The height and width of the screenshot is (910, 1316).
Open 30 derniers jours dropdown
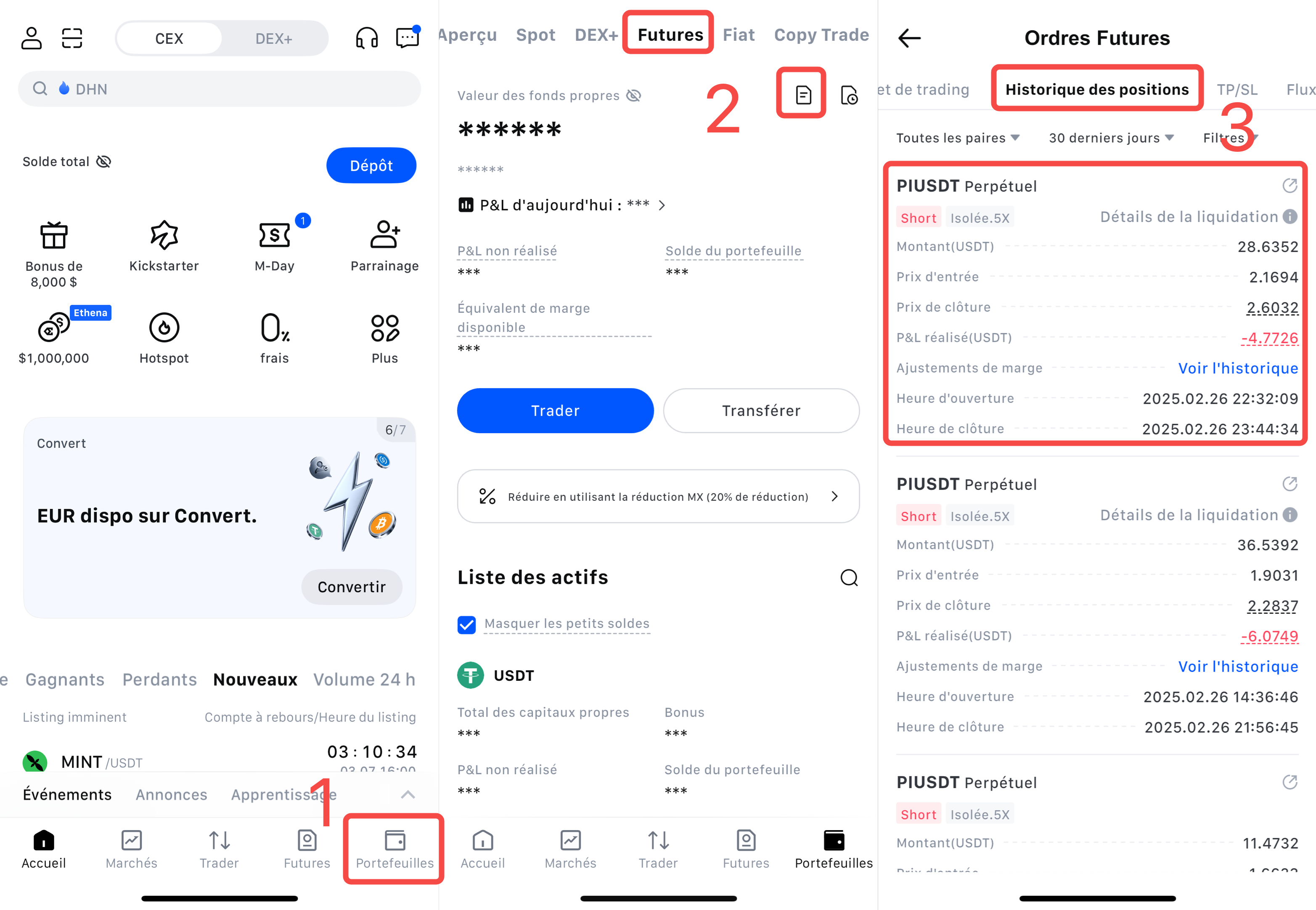[1111, 138]
